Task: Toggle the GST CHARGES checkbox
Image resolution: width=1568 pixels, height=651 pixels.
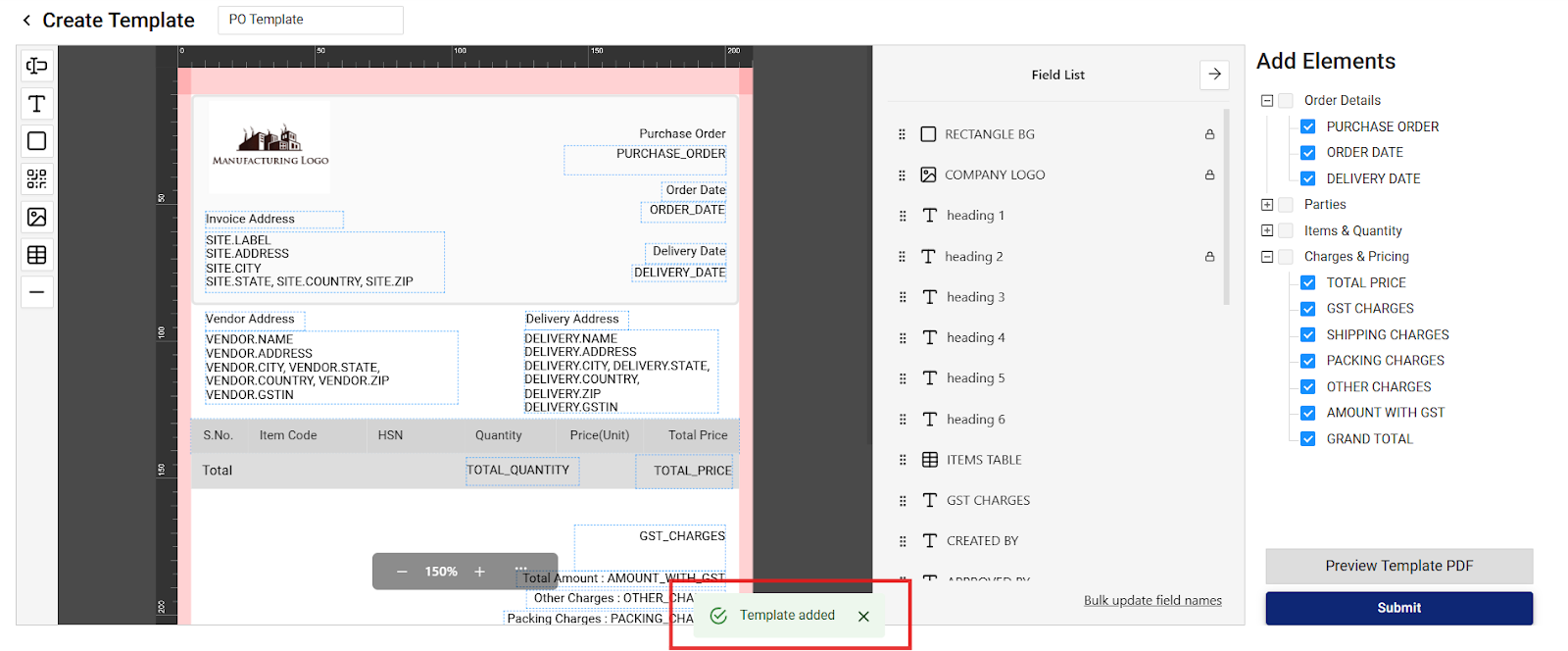Action: click(x=1307, y=309)
